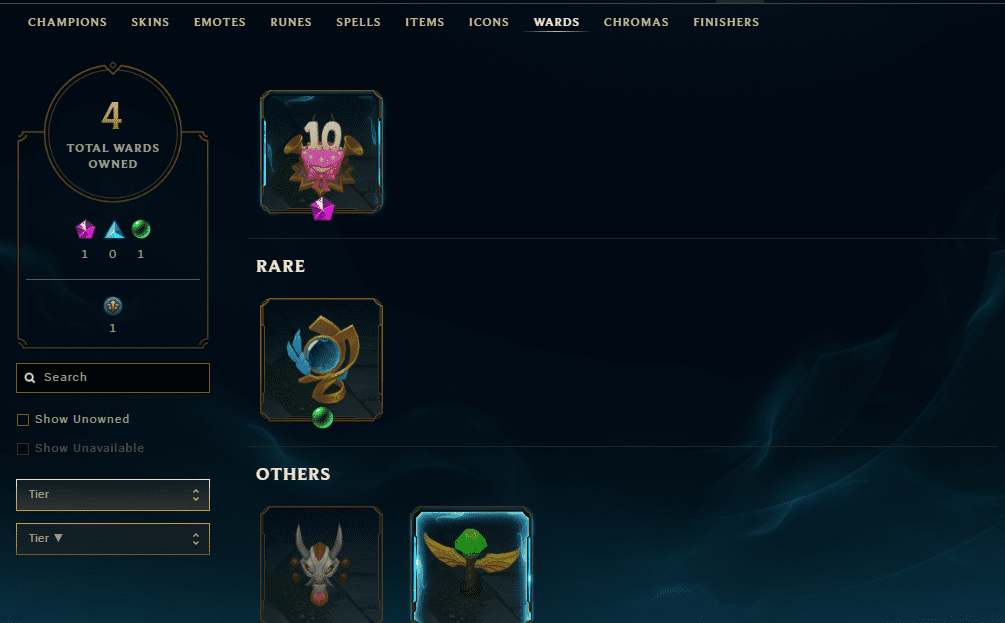
Task: Enable the Show Unowned checkbox
Action: [23, 420]
